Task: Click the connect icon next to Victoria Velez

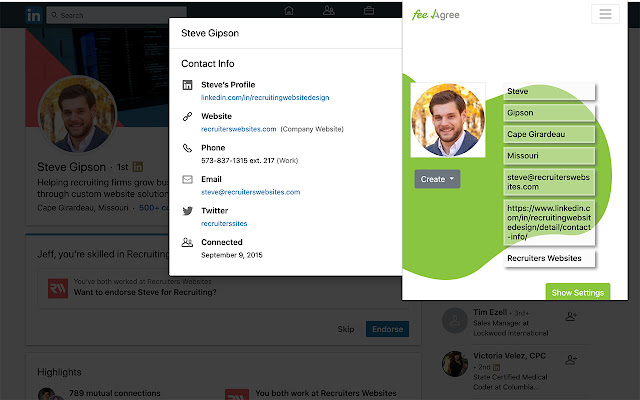Action: point(571,360)
